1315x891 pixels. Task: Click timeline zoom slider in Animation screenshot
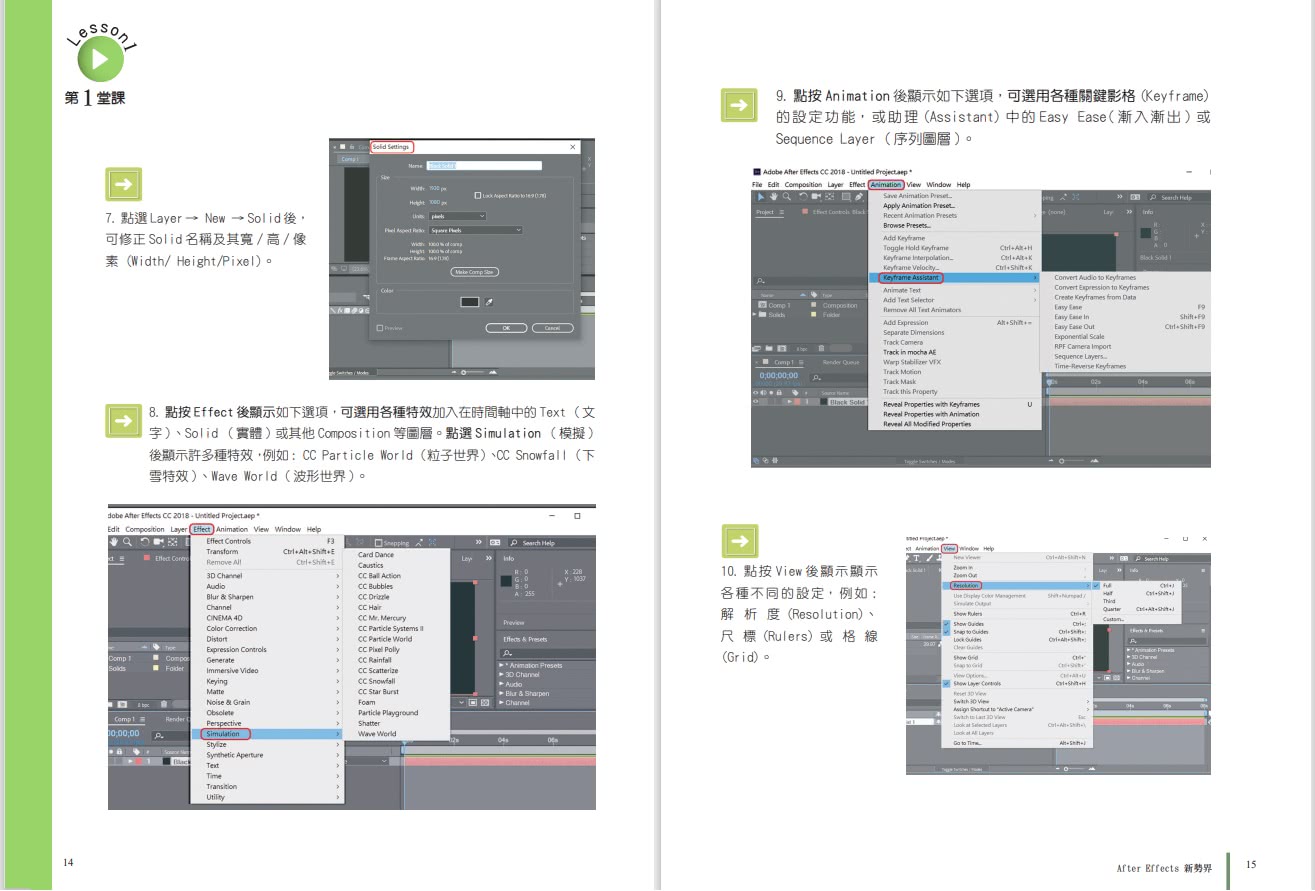tap(1072, 461)
